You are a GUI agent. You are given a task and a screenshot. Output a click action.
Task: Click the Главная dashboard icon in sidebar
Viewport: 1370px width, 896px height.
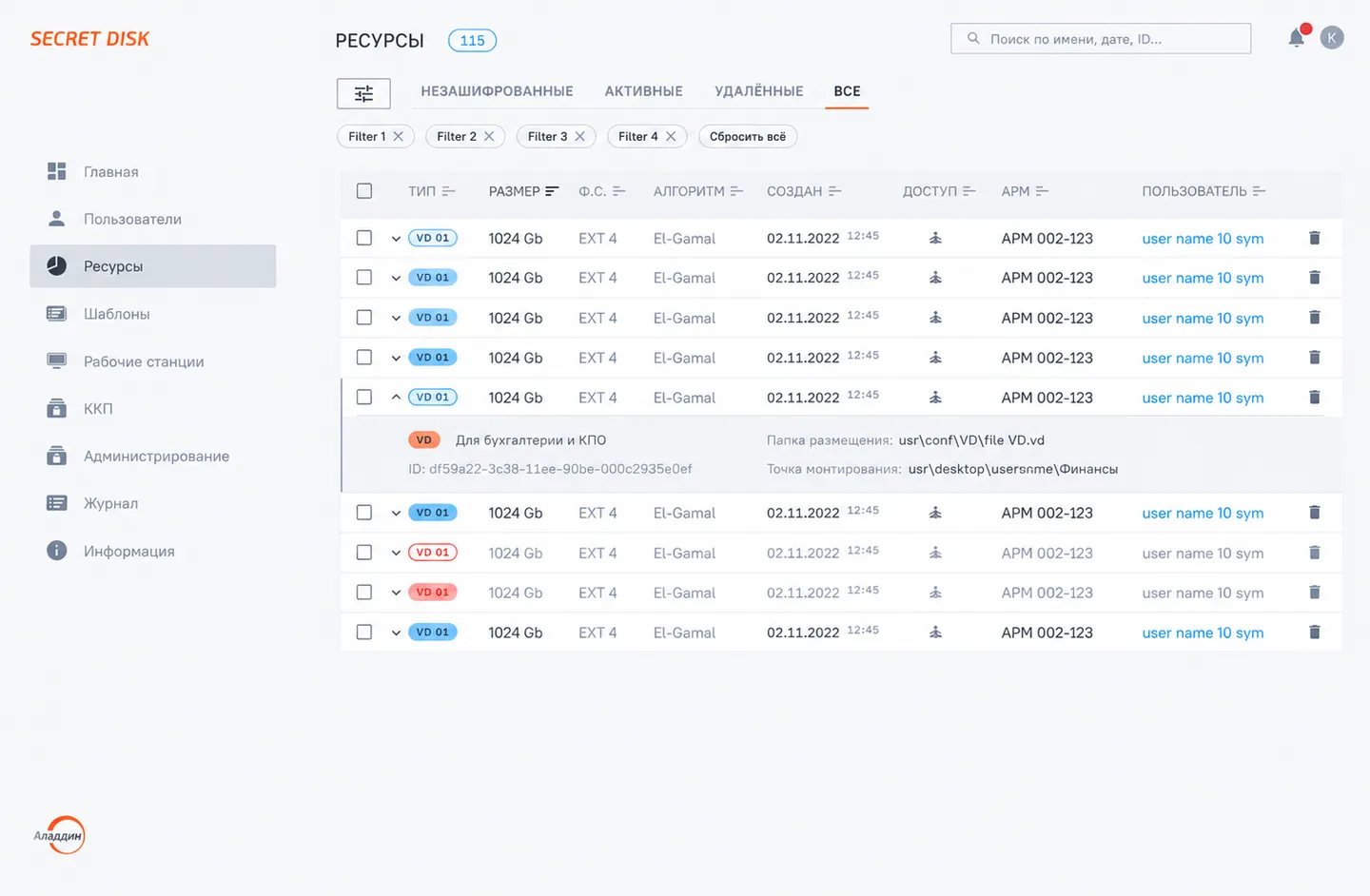pos(57,171)
